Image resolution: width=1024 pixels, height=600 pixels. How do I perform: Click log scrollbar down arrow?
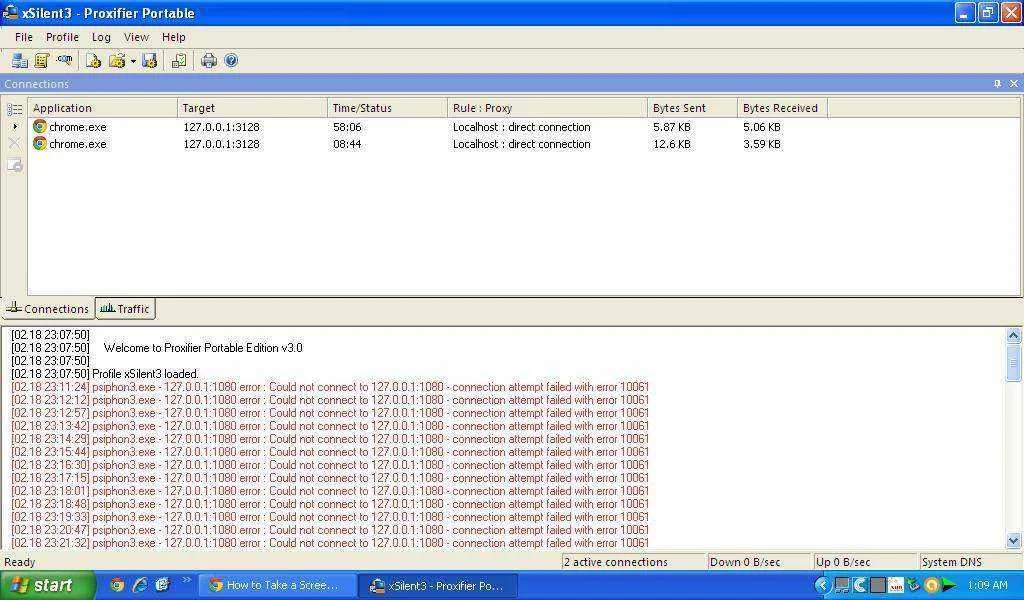1014,541
